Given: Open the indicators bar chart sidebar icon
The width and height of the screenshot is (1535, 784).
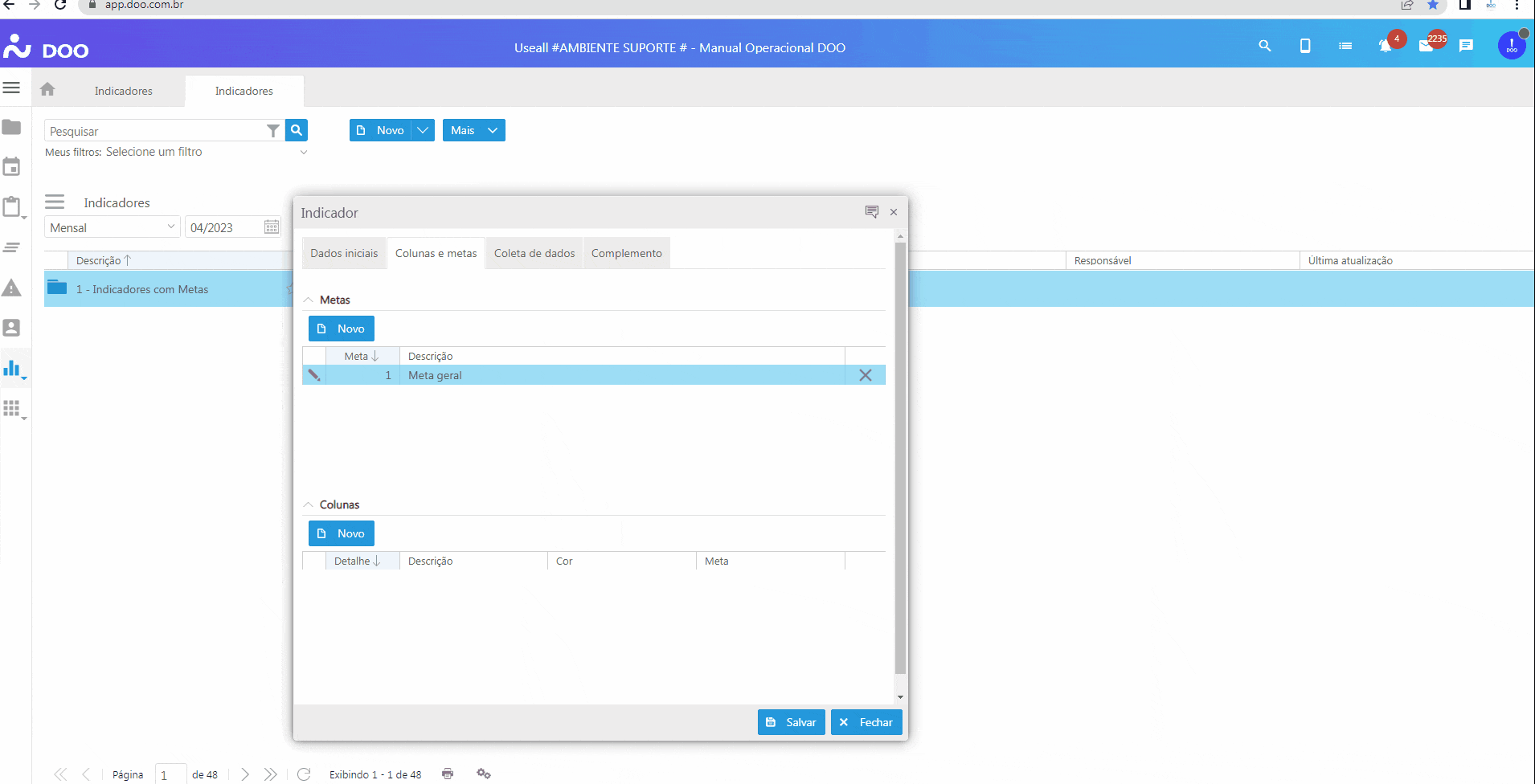Looking at the screenshot, I should click(x=12, y=369).
